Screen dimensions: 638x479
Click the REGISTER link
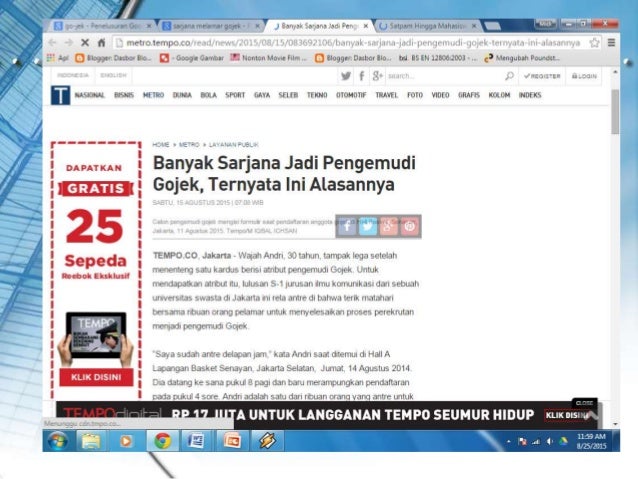click(542, 76)
